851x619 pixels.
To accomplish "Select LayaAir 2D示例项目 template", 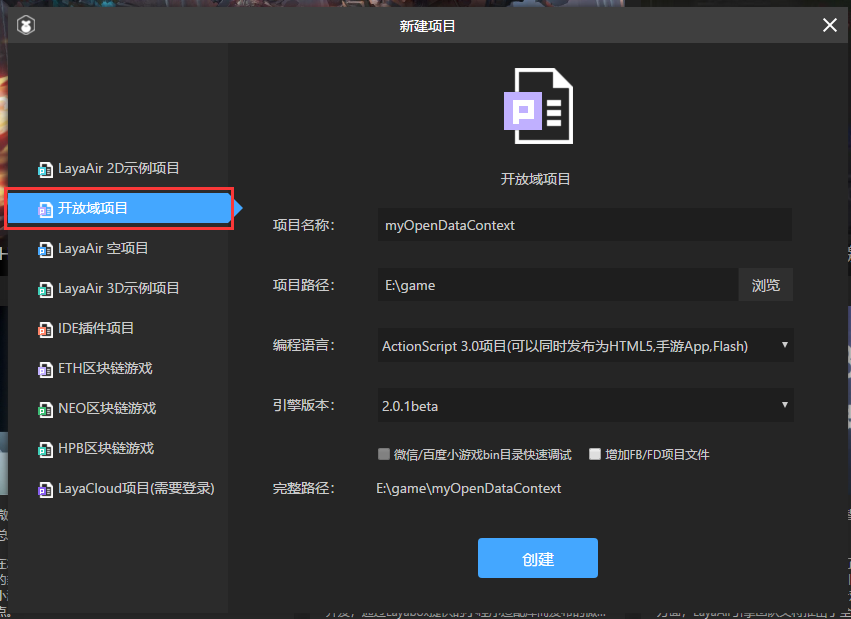I will point(118,168).
